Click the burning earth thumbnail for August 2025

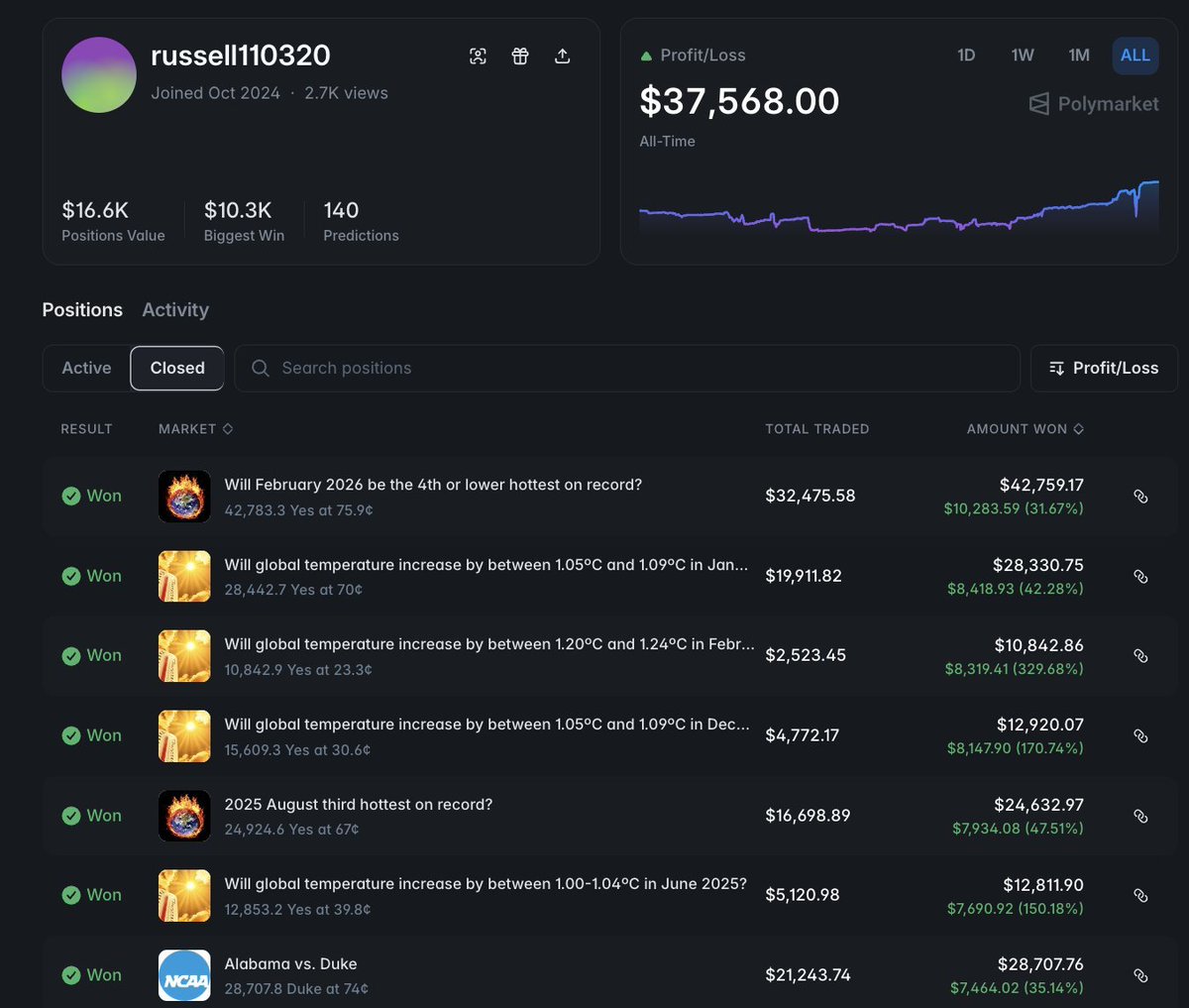tap(184, 816)
